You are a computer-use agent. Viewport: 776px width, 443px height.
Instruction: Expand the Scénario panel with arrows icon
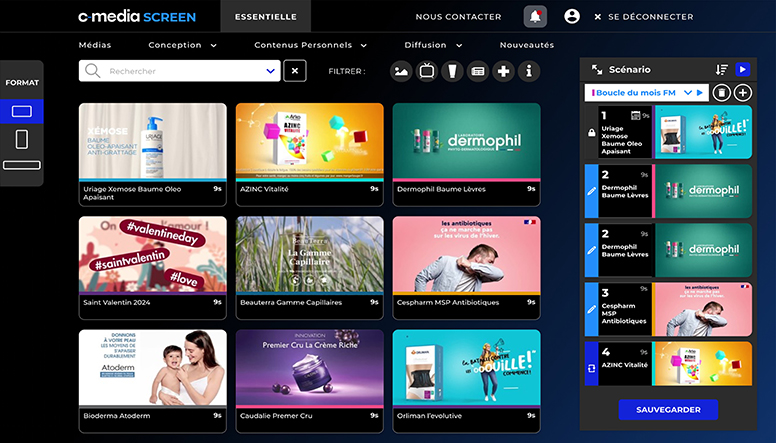tap(597, 70)
